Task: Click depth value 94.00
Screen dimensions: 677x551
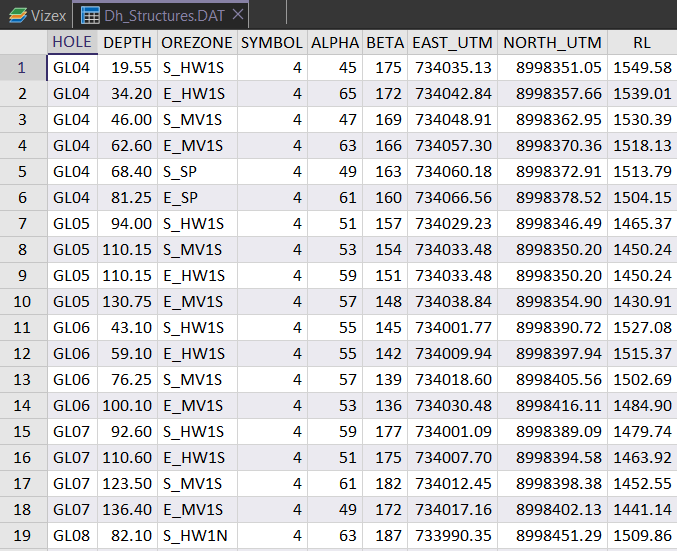Action: 127,224
